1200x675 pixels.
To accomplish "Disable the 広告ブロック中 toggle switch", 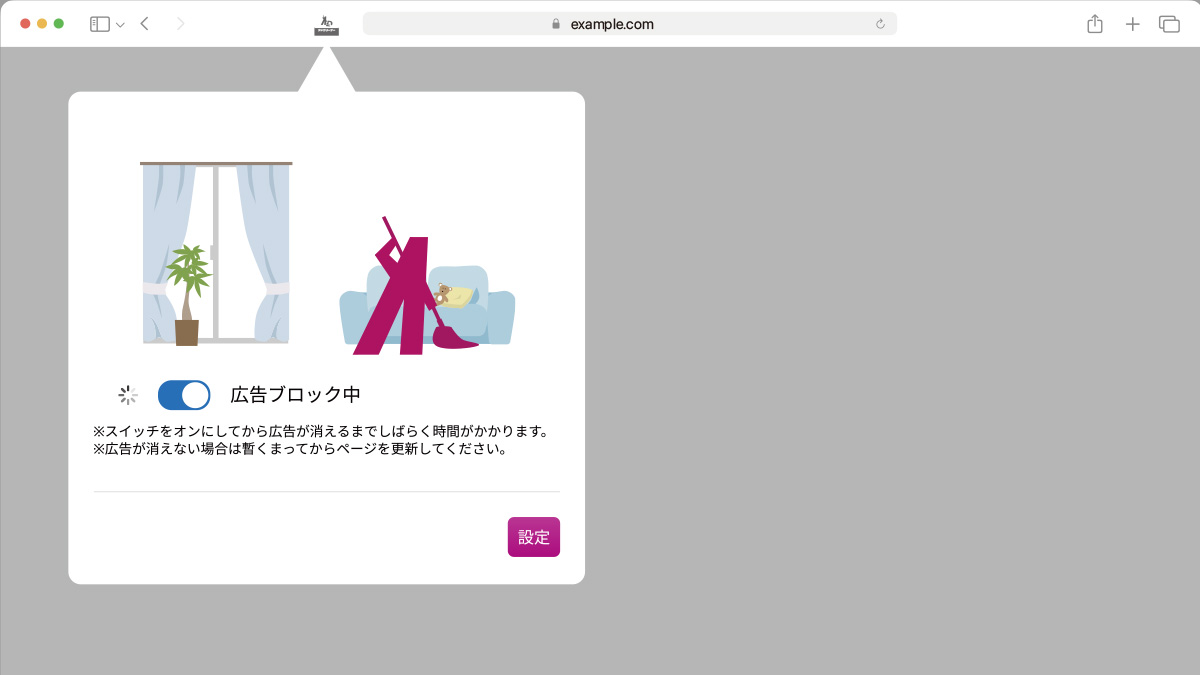I will (x=183, y=395).
